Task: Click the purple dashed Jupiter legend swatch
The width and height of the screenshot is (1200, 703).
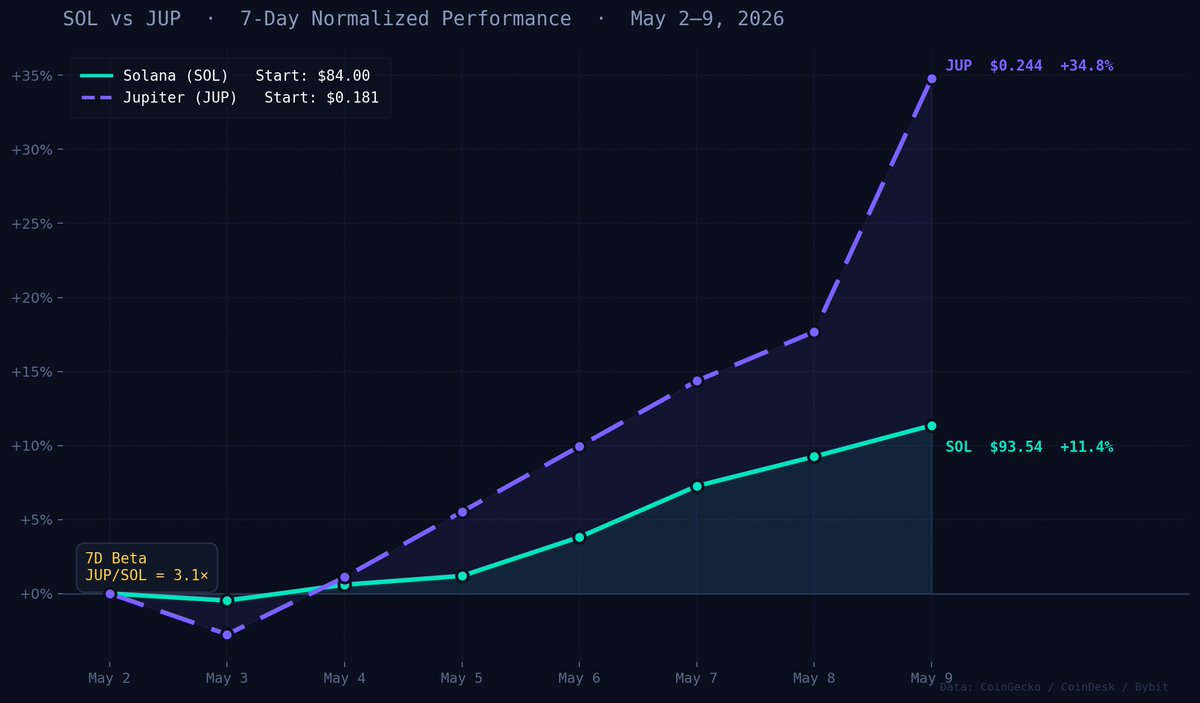Action: [x=96, y=99]
